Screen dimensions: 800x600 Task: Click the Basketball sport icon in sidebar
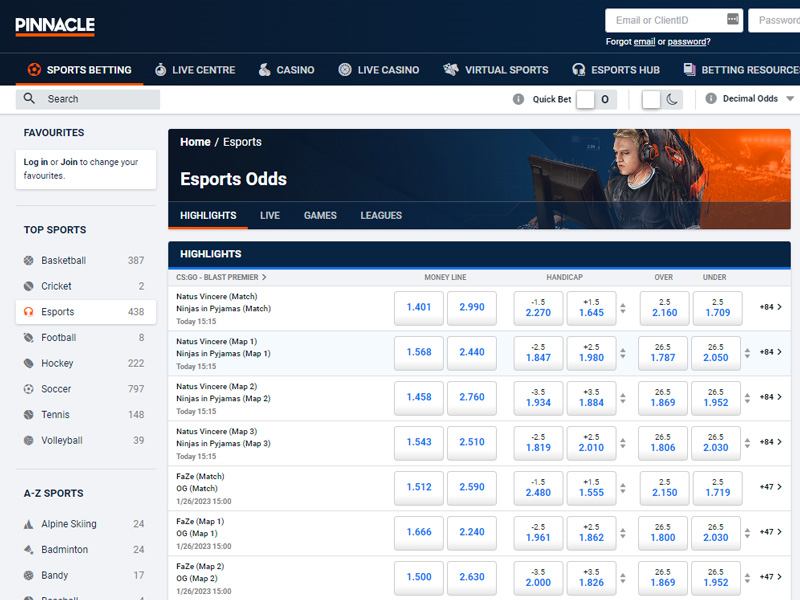29,260
